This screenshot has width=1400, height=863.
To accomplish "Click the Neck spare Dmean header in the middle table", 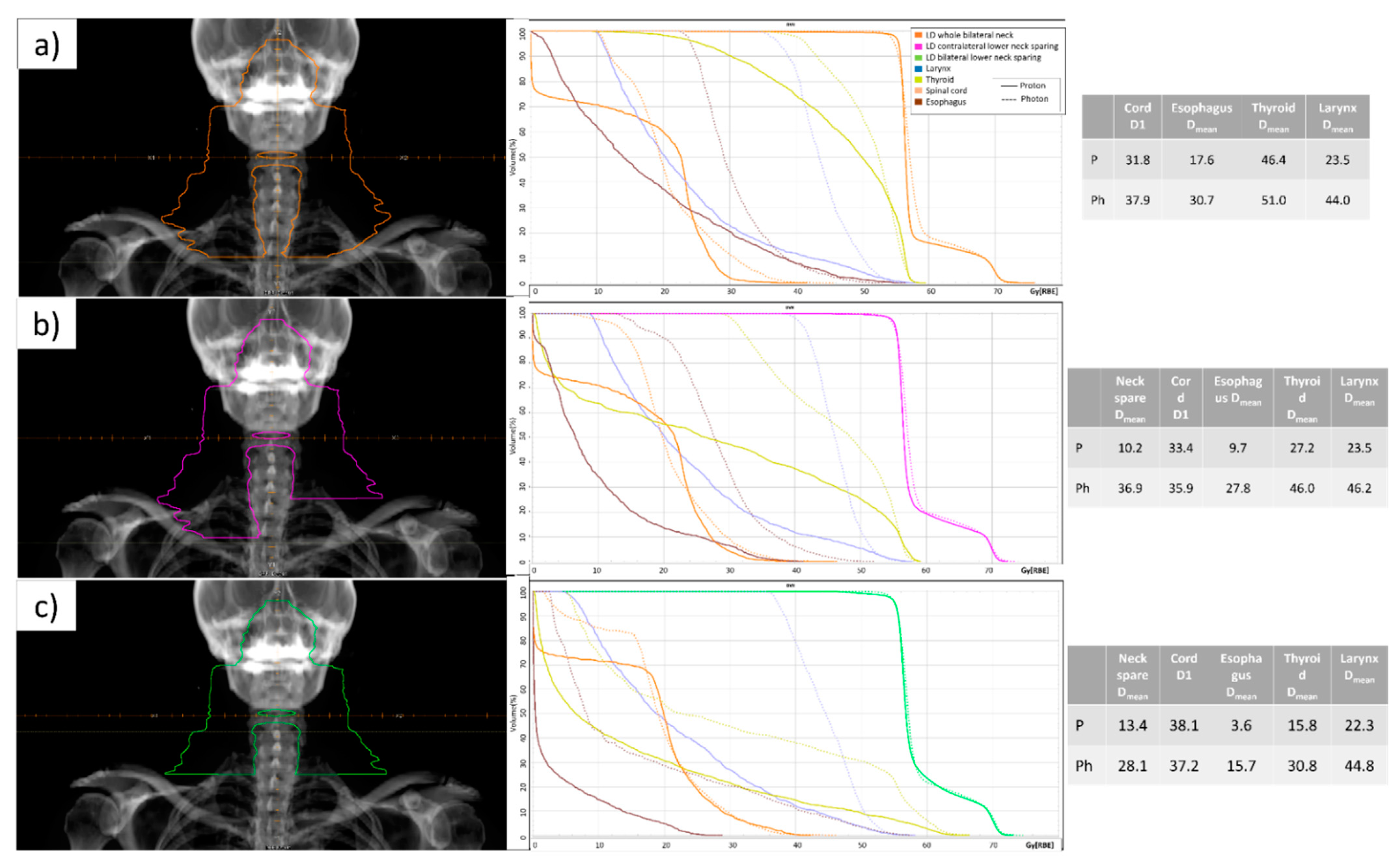I will (x=1130, y=398).
